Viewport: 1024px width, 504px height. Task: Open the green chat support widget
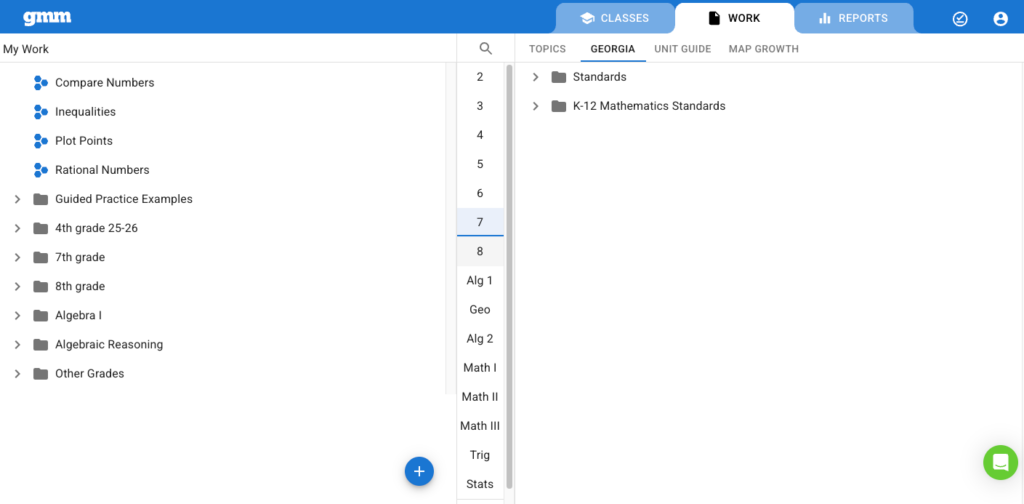(1000, 462)
